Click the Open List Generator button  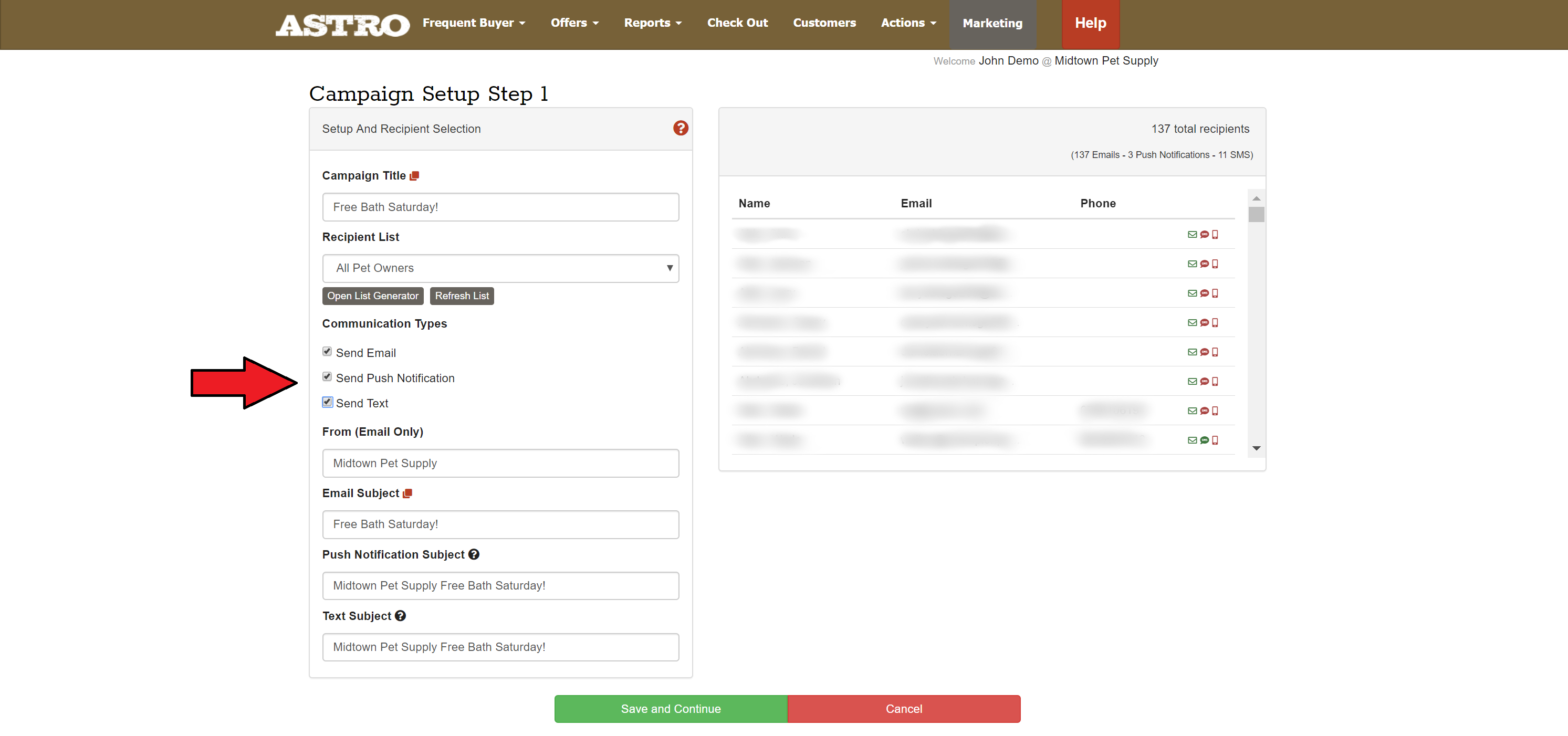[x=372, y=296]
